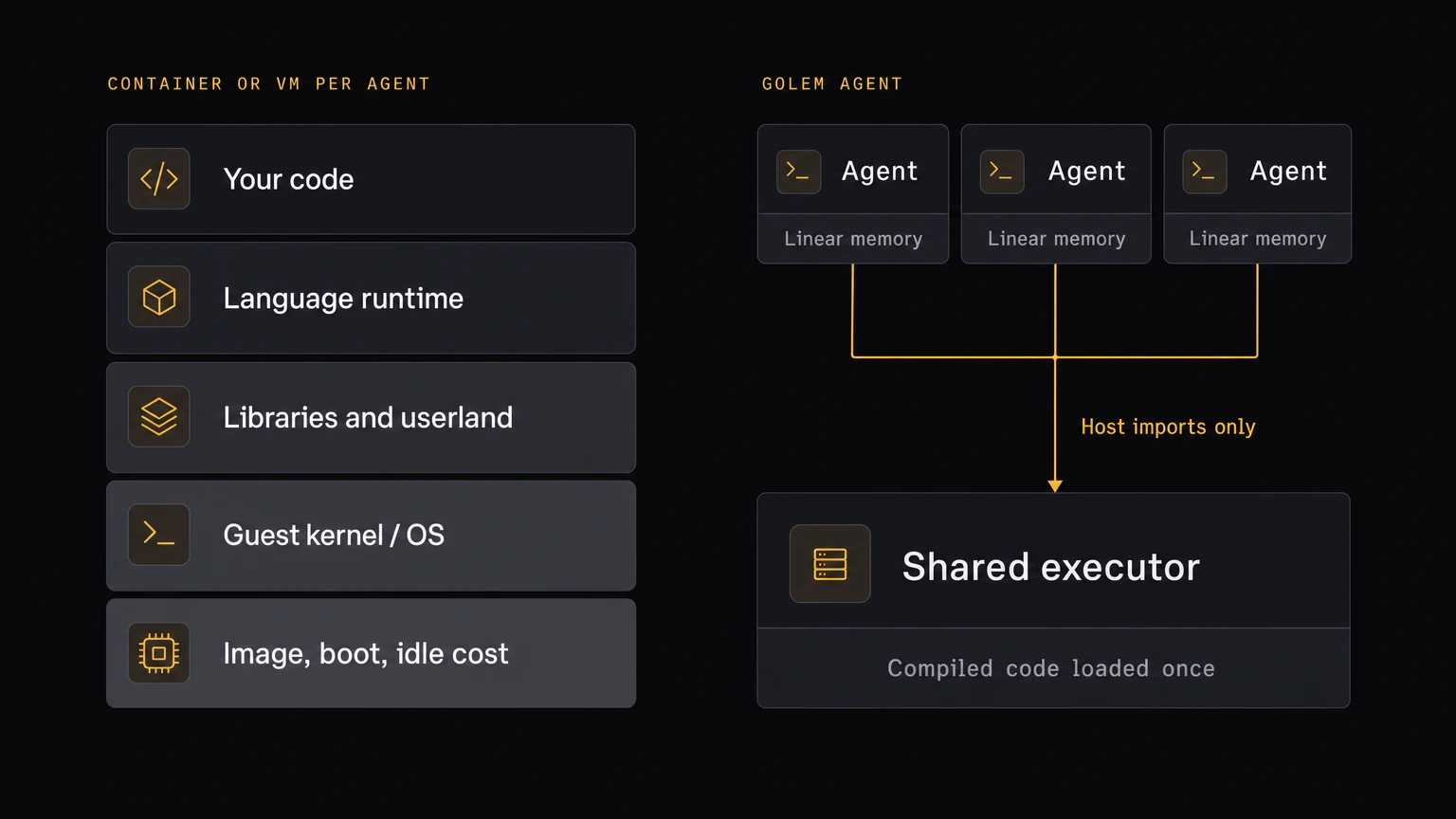Click the 'Host imports only' label
This screenshot has height=819, width=1456.
coord(1168,428)
